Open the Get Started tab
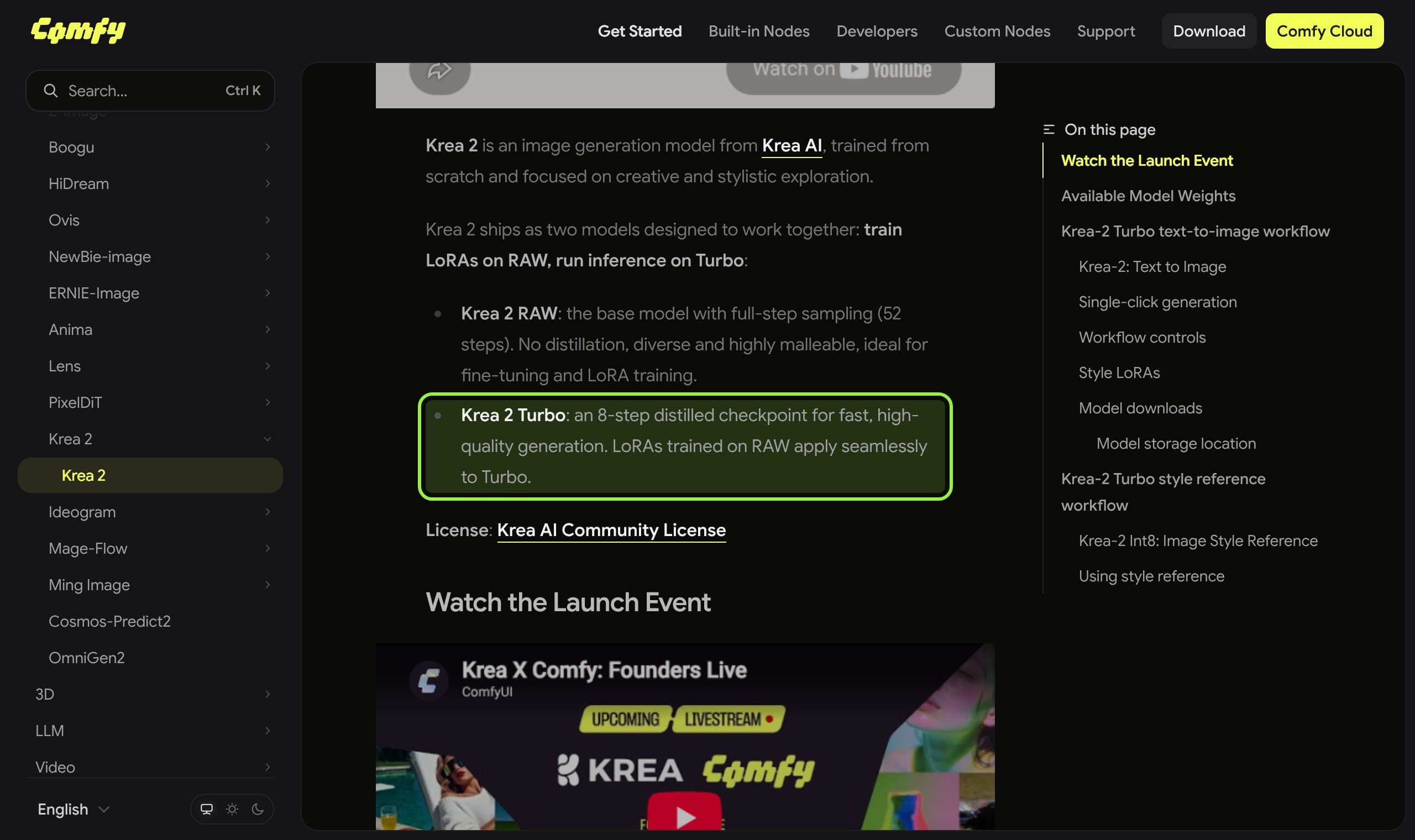Image resolution: width=1415 pixels, height=840 pixels. [640, 31]
